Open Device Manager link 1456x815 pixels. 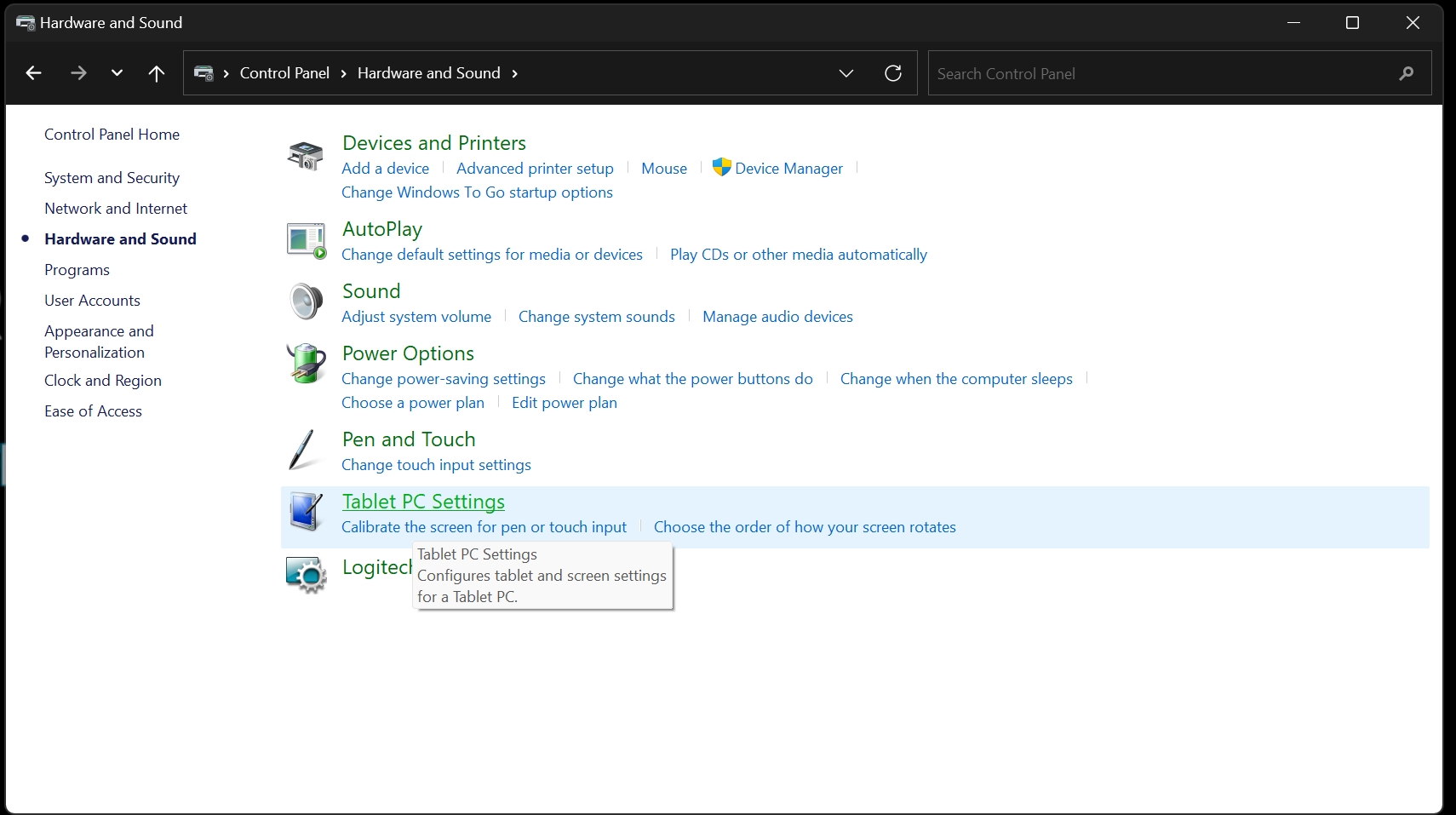tap(788, 169)
